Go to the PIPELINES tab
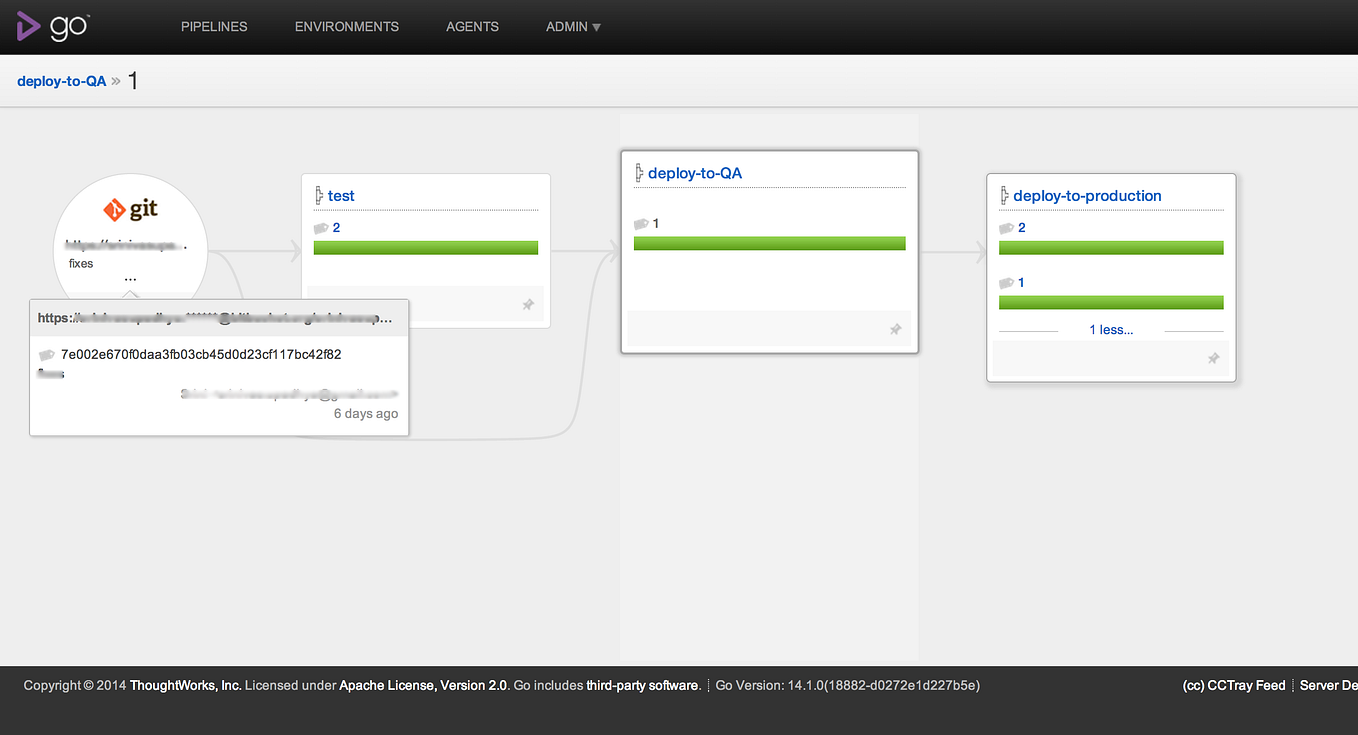The width and height of the screenshot is (1358, 735). 214,27
